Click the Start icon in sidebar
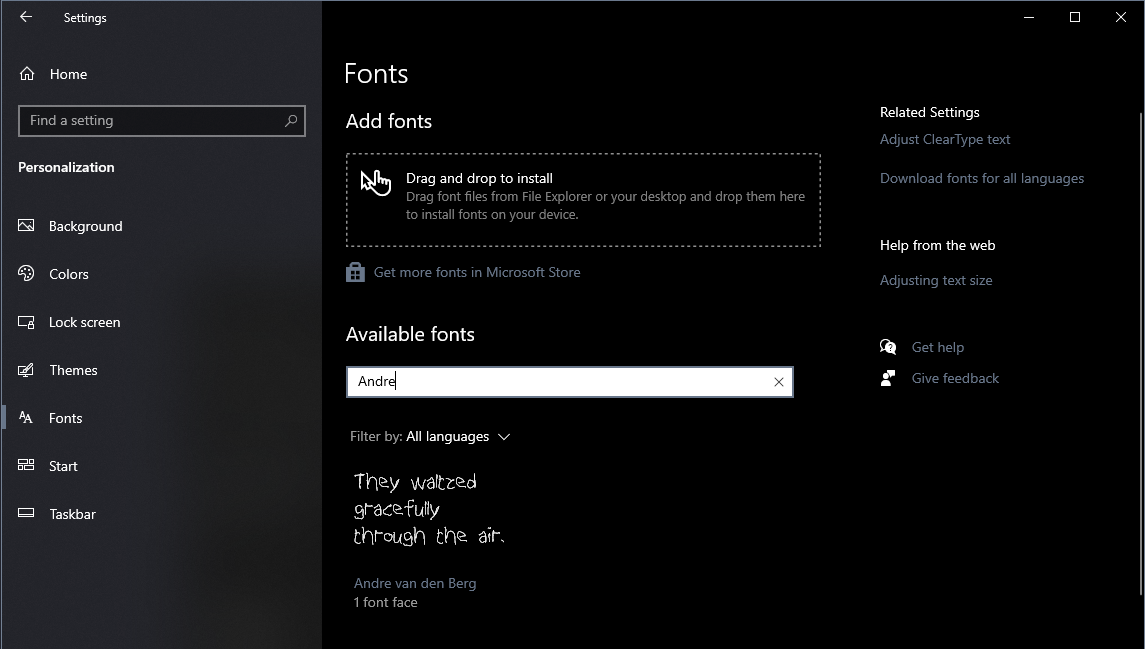 [27, 466]
